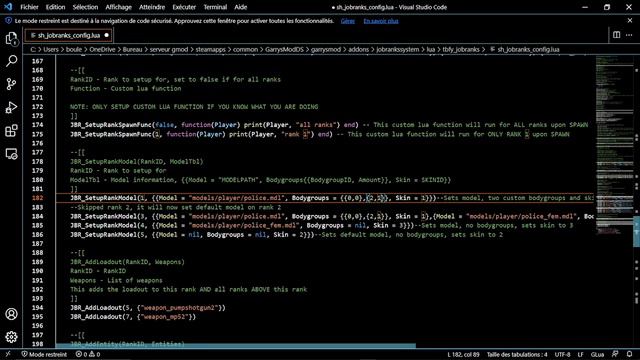Show errors and warnings problems panel
Image resolution: width=640 pixels, height=360 pixels.
click(88, 354)
